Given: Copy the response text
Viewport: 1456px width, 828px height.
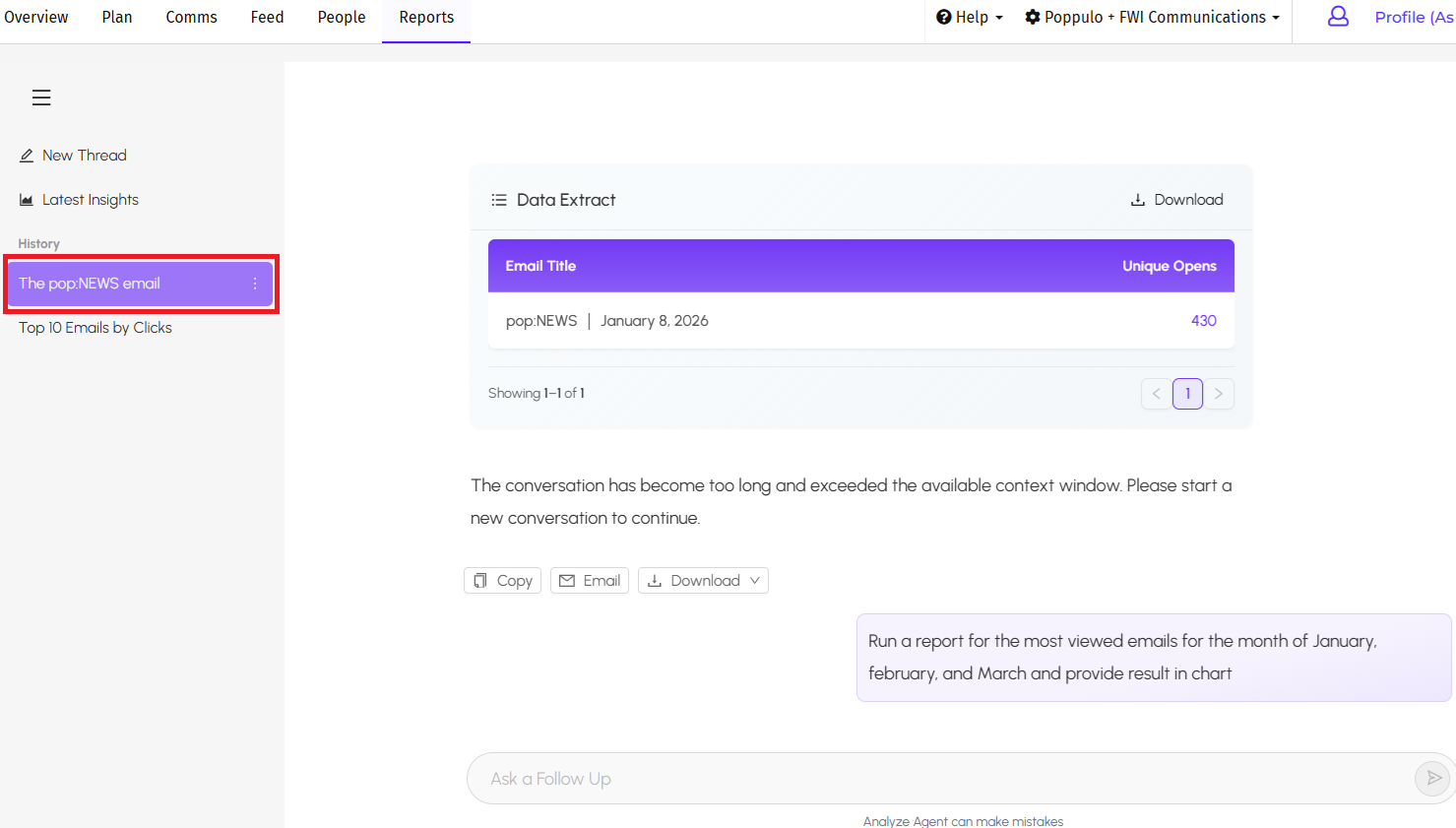Looking at the screenshot, I should point(502,581).
